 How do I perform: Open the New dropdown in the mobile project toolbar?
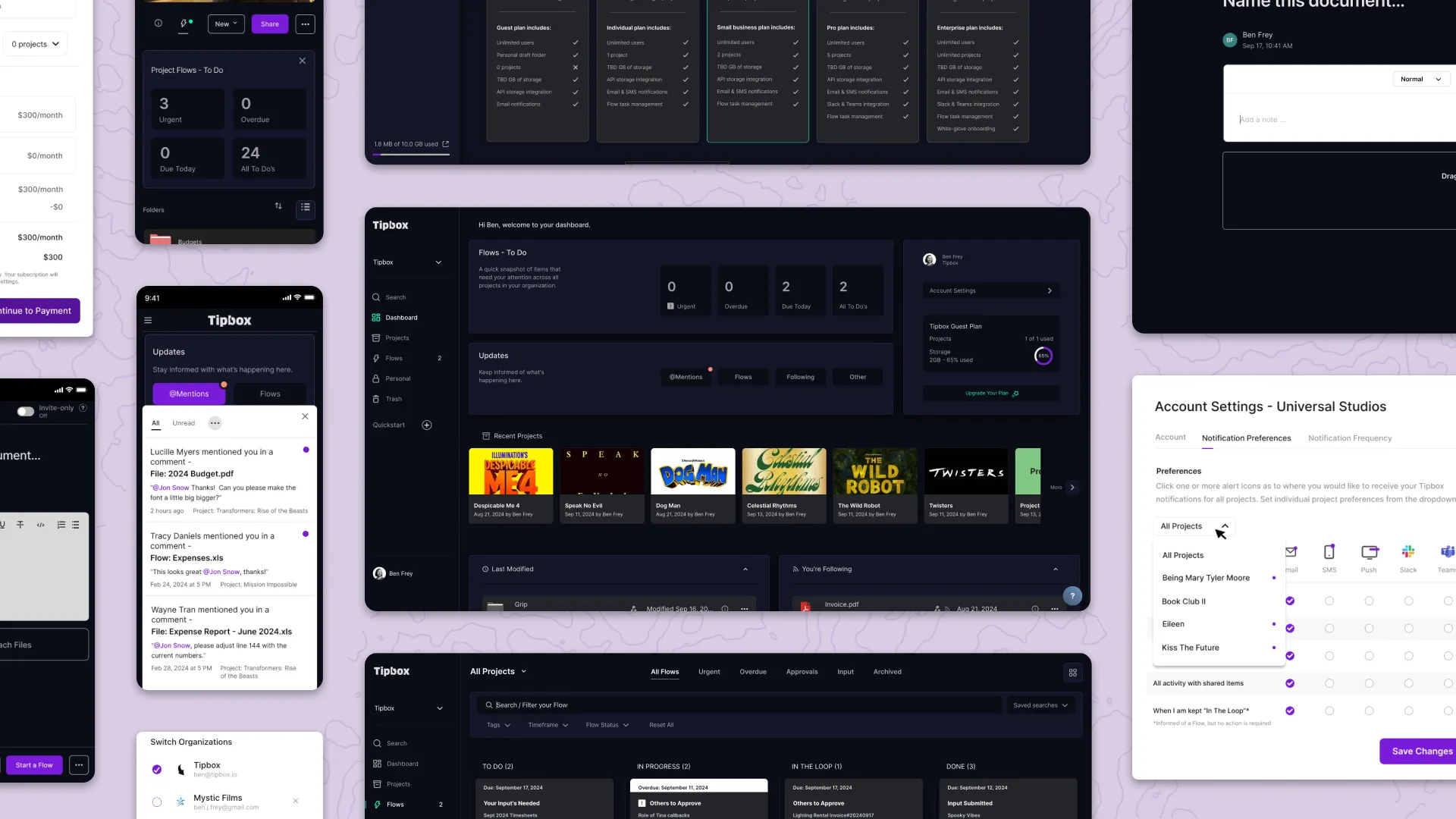226,24
